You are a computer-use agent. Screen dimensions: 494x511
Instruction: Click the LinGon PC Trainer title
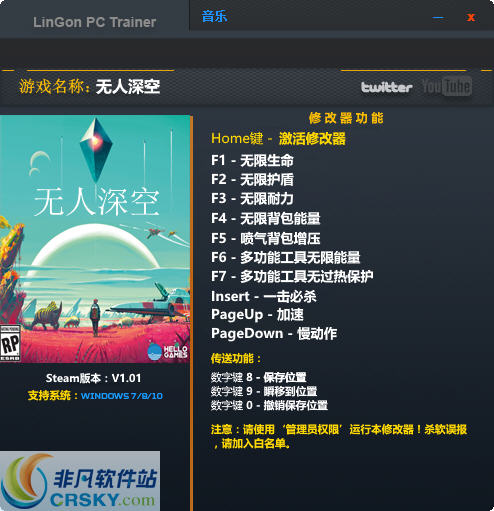click(x=94, y=22)
